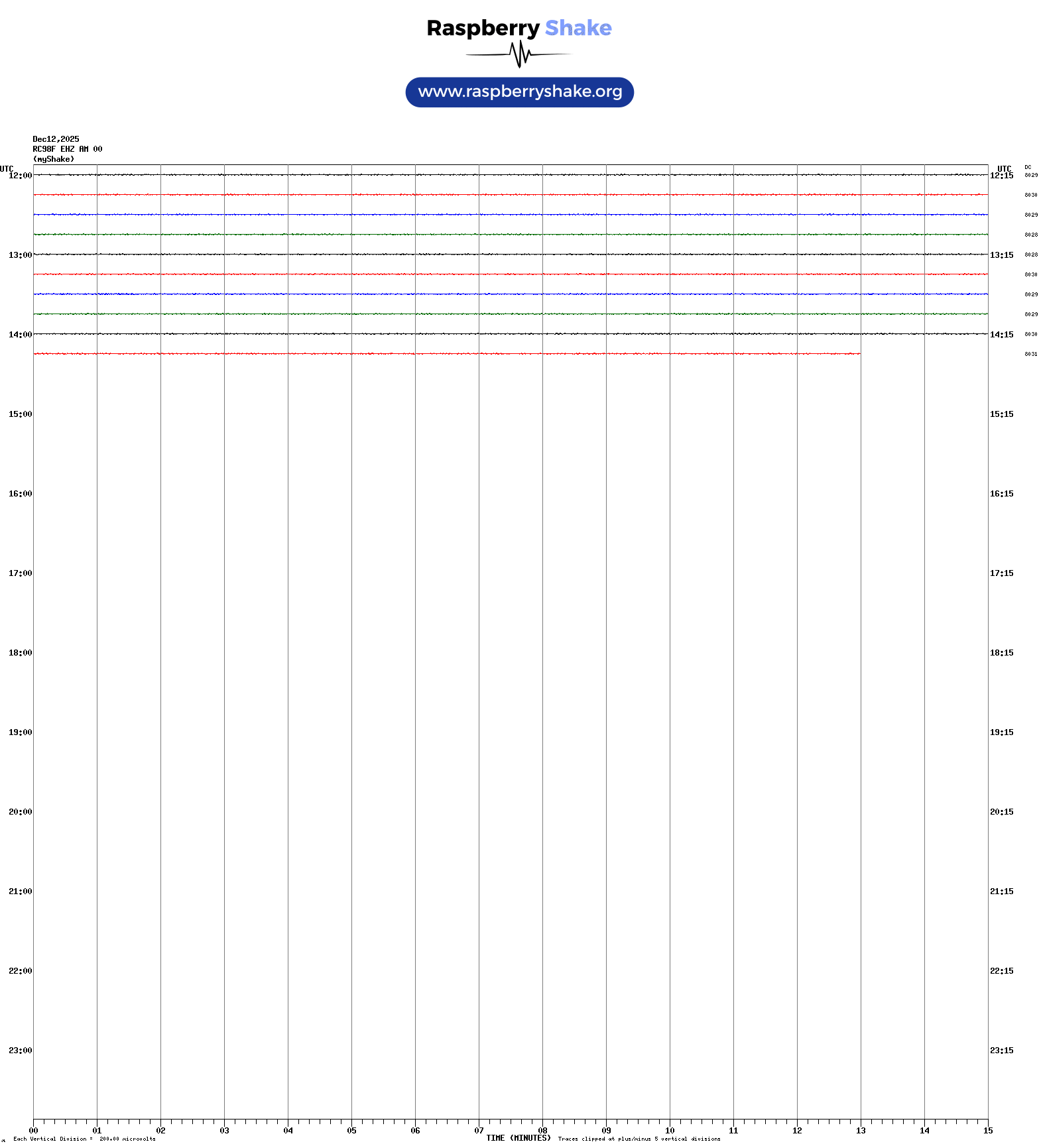Click the 23:15 label on right axis
Viewport: 1041px width, 1148px height.
click(1001, 1051)
